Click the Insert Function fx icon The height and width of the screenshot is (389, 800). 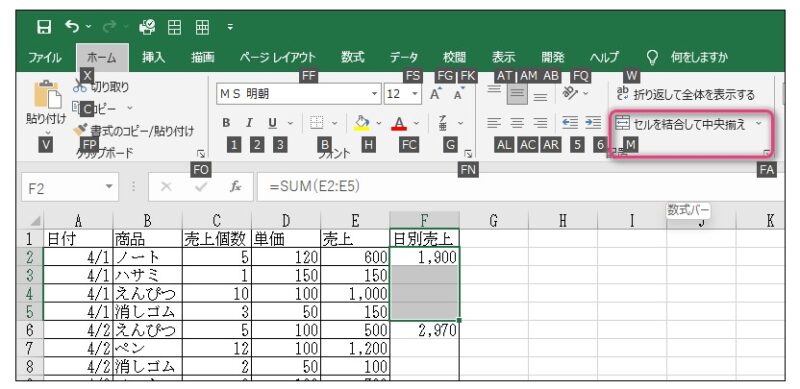tap(235, 187)
